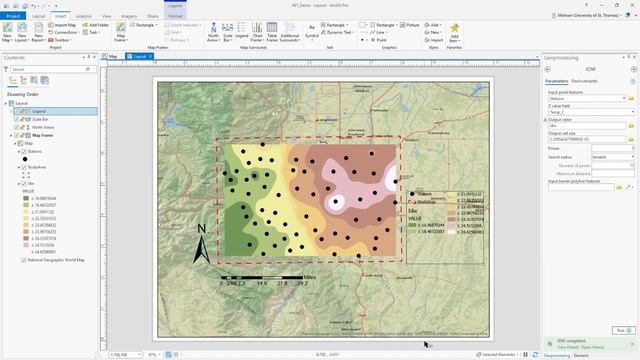
Task: Open the Connections dropdown
Action: tap(63, 32)
